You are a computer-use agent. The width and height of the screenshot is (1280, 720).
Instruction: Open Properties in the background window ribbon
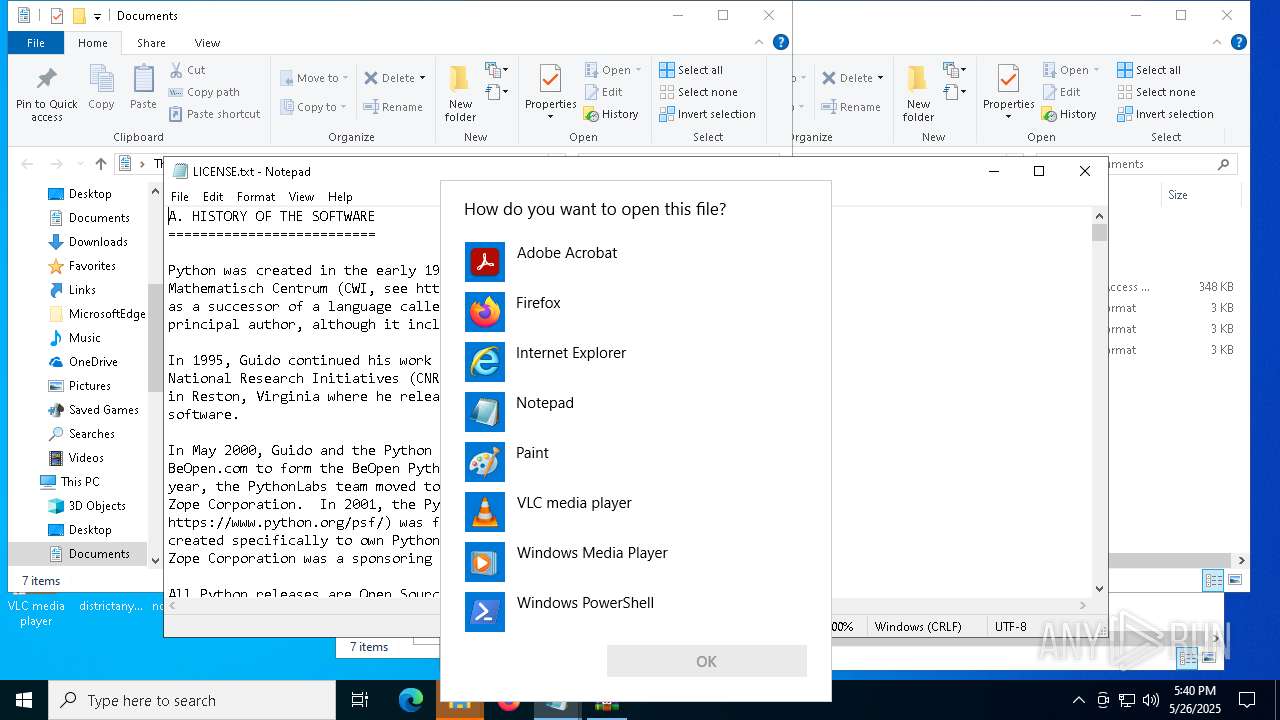click(1008, 93)
